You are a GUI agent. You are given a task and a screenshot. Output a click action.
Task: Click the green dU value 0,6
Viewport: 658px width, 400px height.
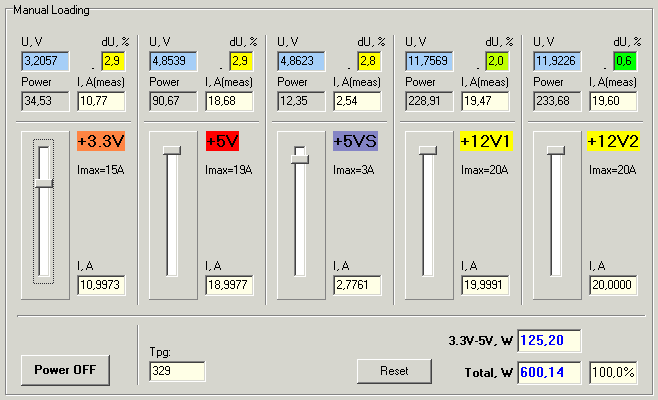[x=625, y=61]
